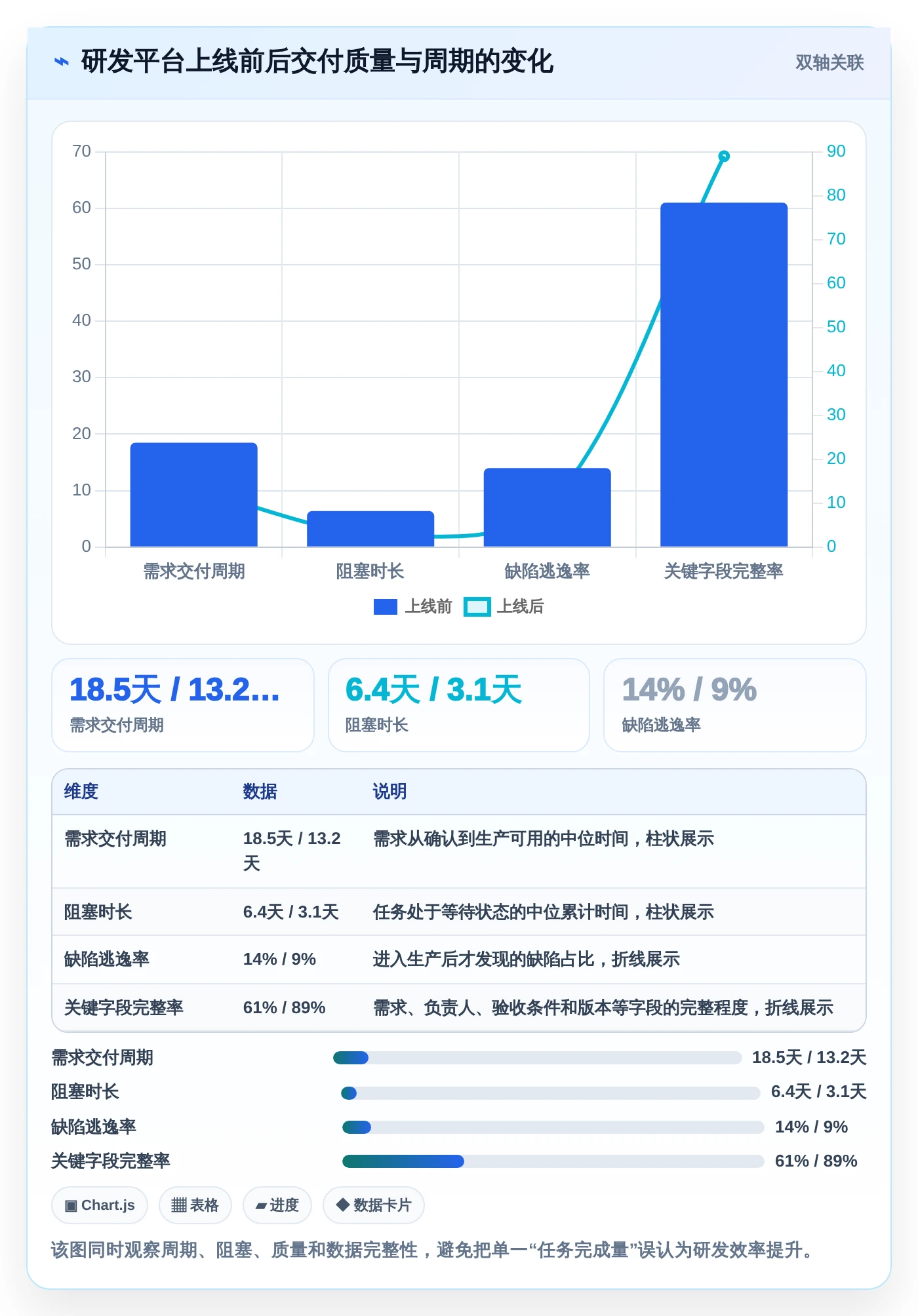This screenshot has width=918, height=1316.
Task: Click the line data point near 90
Action: tap(724, 156)
